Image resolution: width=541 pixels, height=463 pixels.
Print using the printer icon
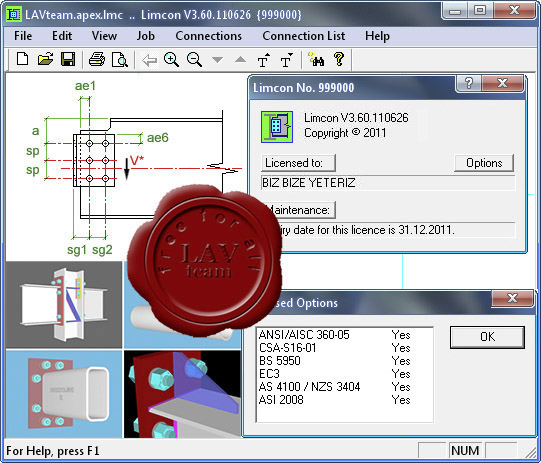(x=97, y=59)
